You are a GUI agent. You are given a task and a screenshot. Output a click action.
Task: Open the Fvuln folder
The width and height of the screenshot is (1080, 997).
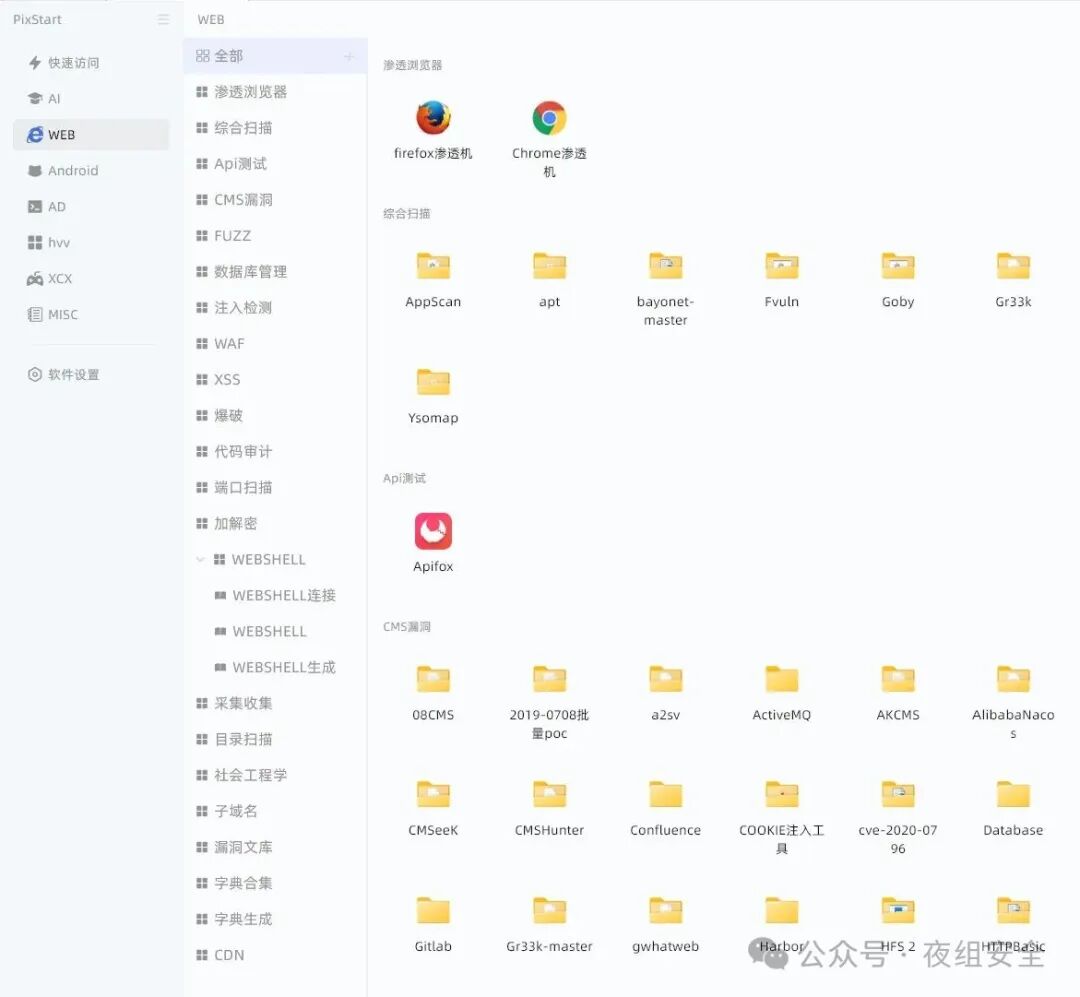(782, 266)
